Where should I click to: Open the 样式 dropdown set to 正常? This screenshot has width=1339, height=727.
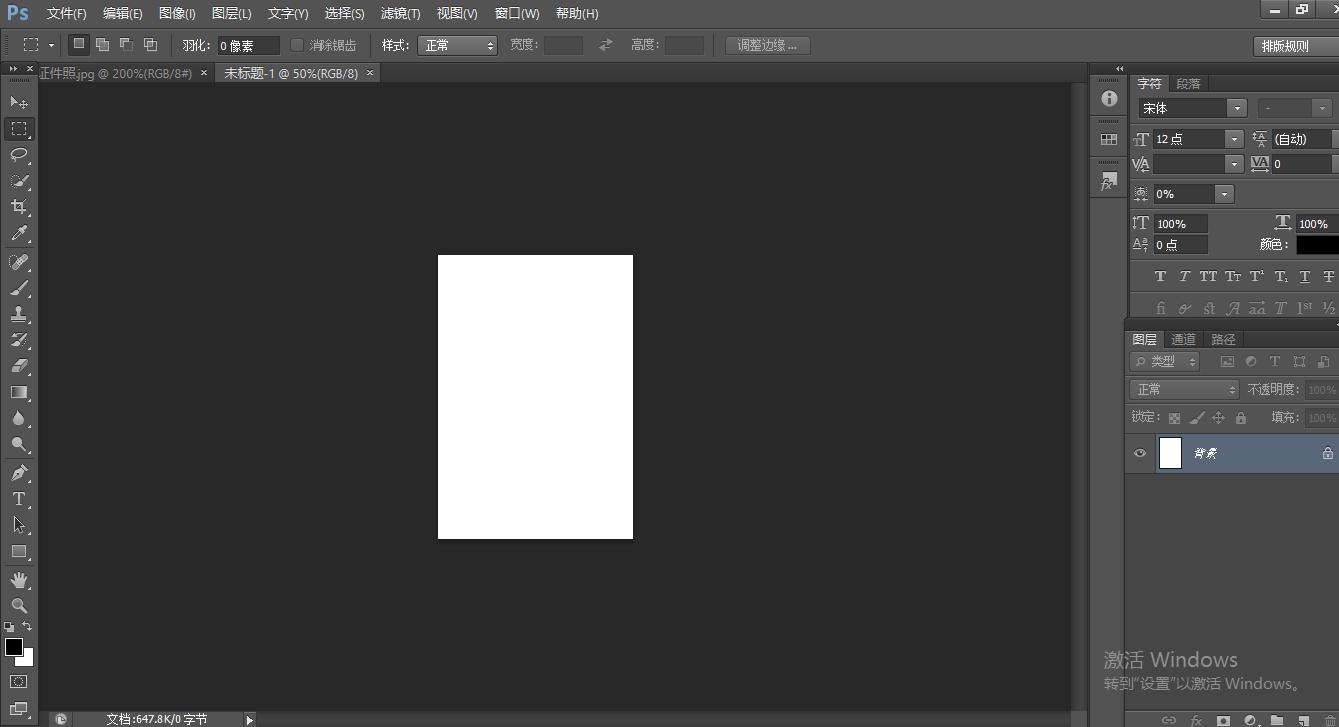tap(459, 45)
